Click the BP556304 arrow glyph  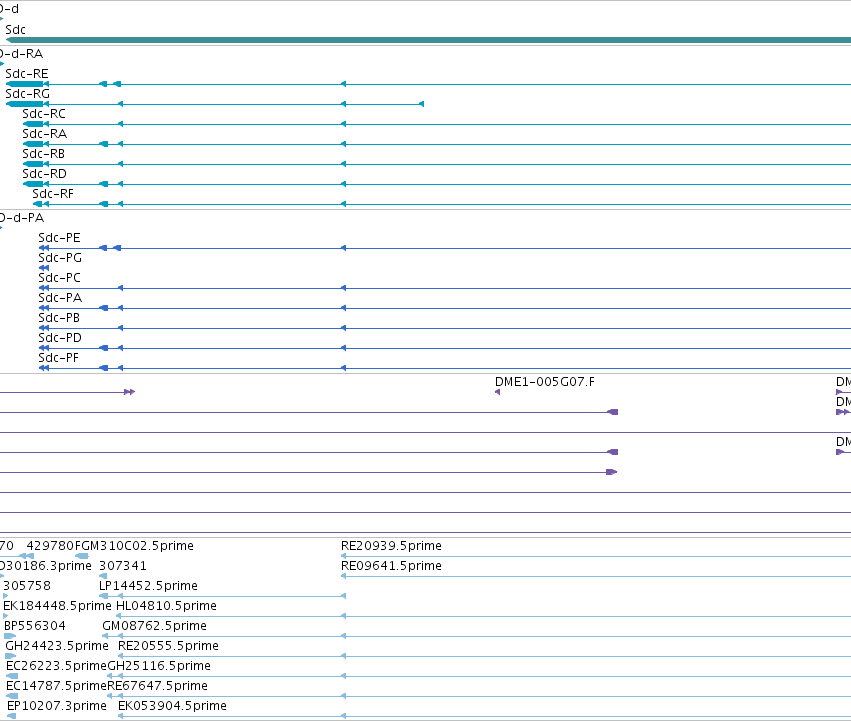tap(10, 636)
